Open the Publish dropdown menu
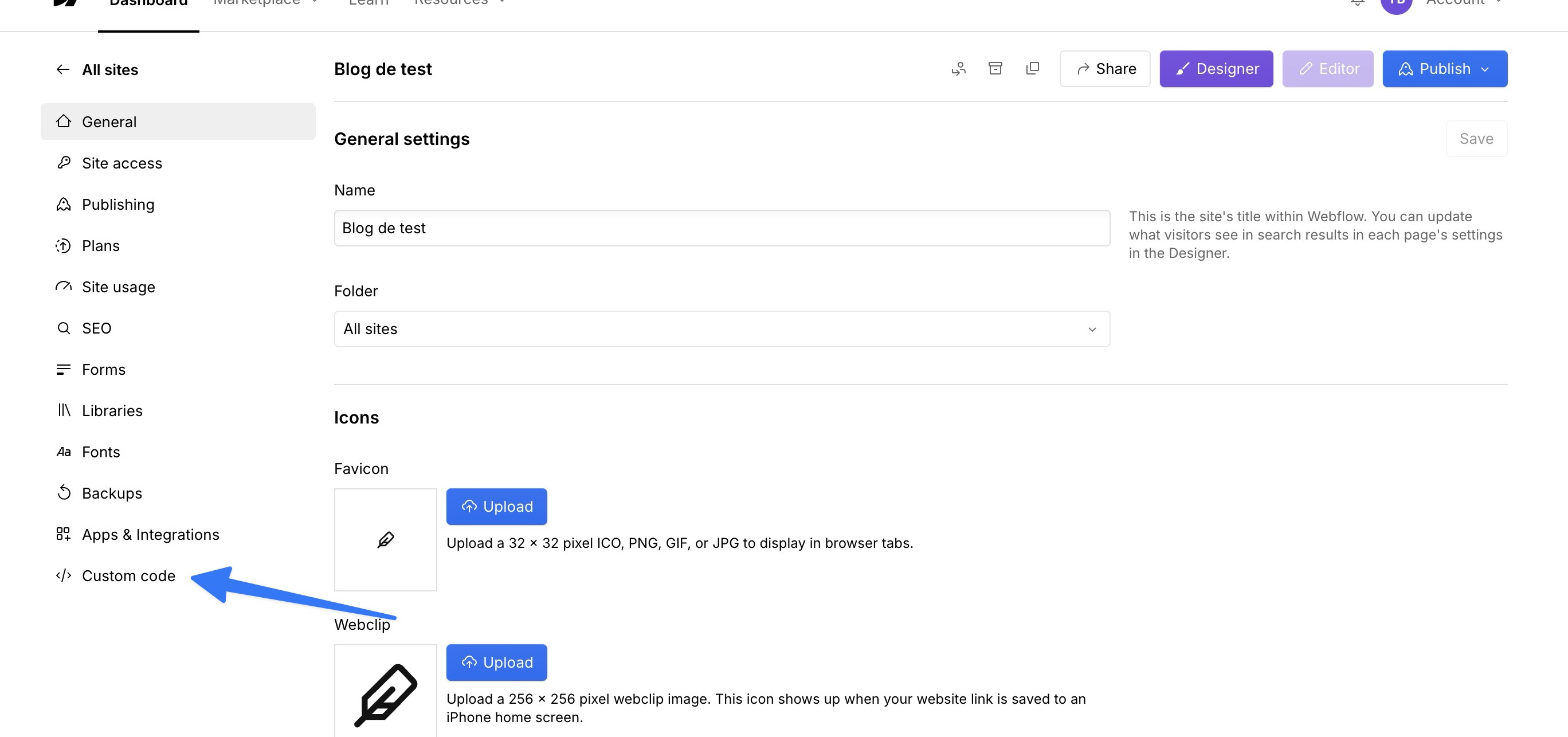The image size is (1568, 737). pyautogui.click(x=1444, y=69)
